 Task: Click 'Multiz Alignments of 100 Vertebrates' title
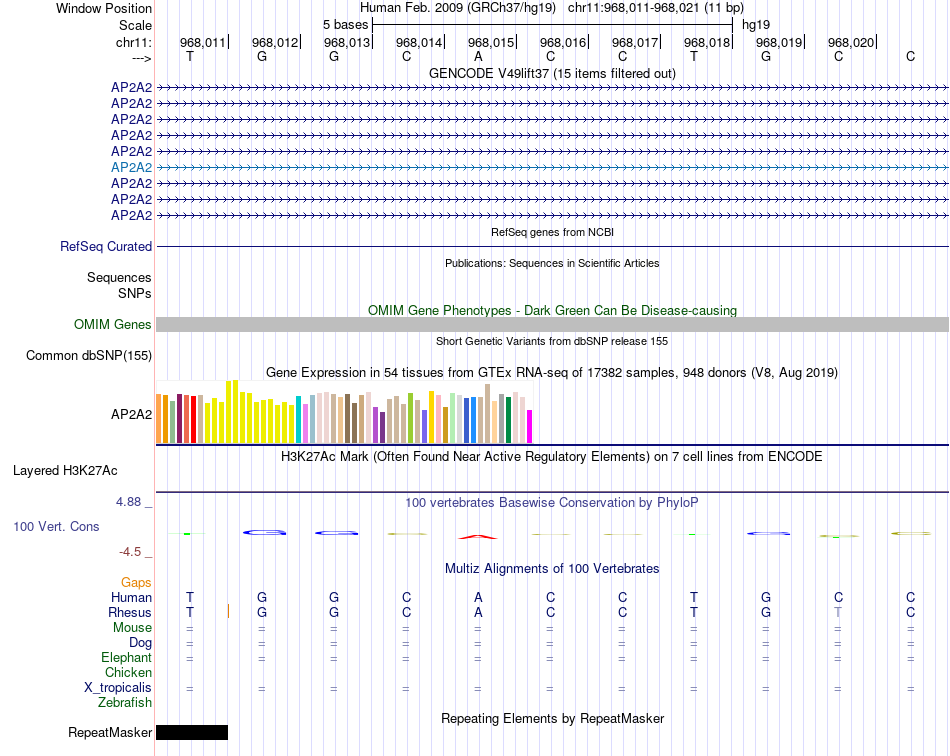(x=552, y=568)
